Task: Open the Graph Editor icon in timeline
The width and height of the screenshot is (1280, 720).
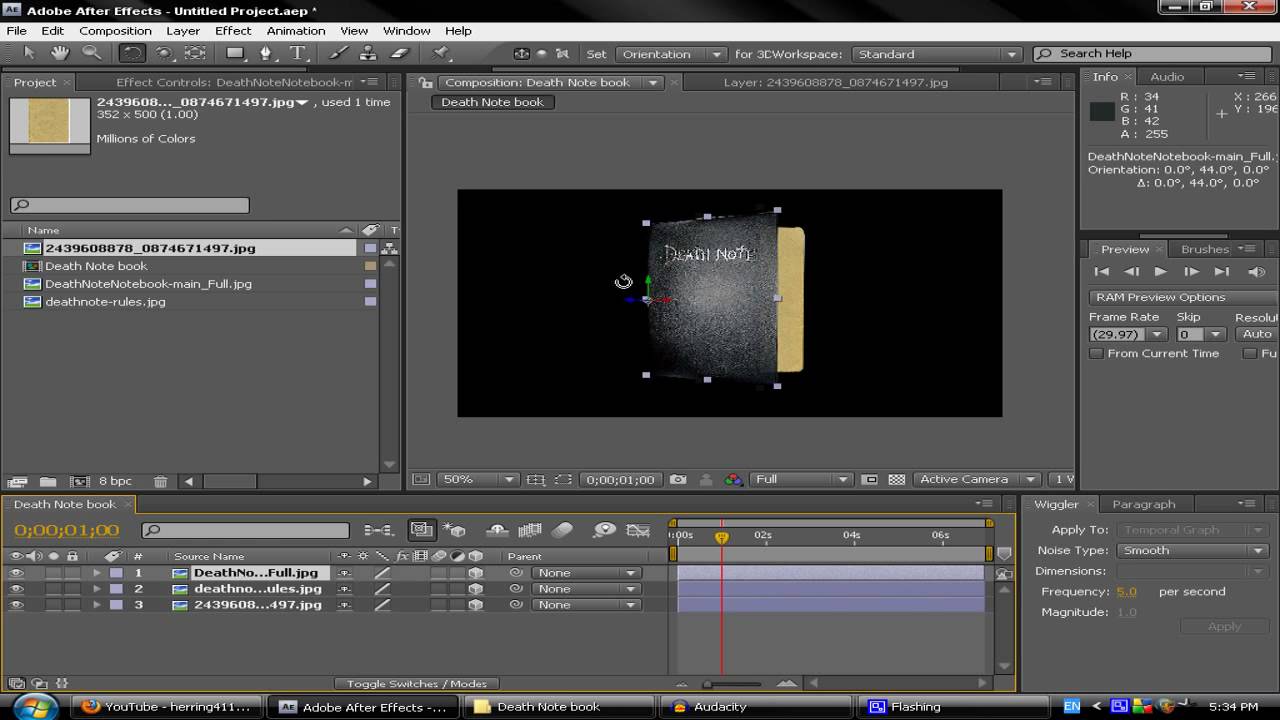Action: 638,530
